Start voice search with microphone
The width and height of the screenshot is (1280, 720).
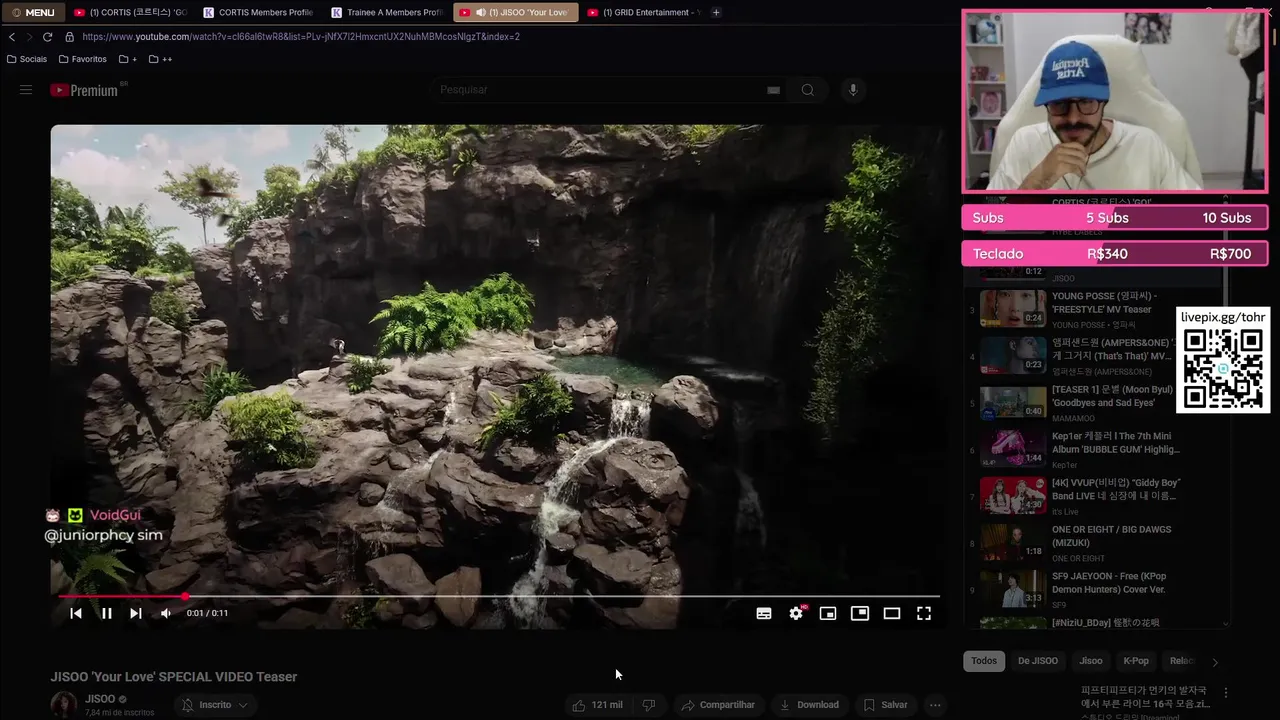click(853, 90)
